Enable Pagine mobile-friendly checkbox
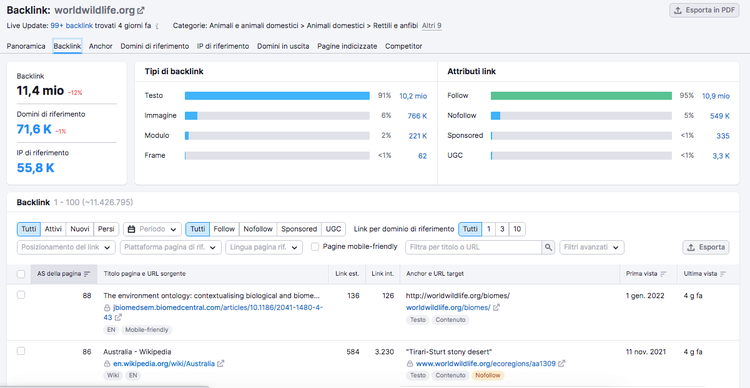The image size is (750, 388). (x=315, y=247)
